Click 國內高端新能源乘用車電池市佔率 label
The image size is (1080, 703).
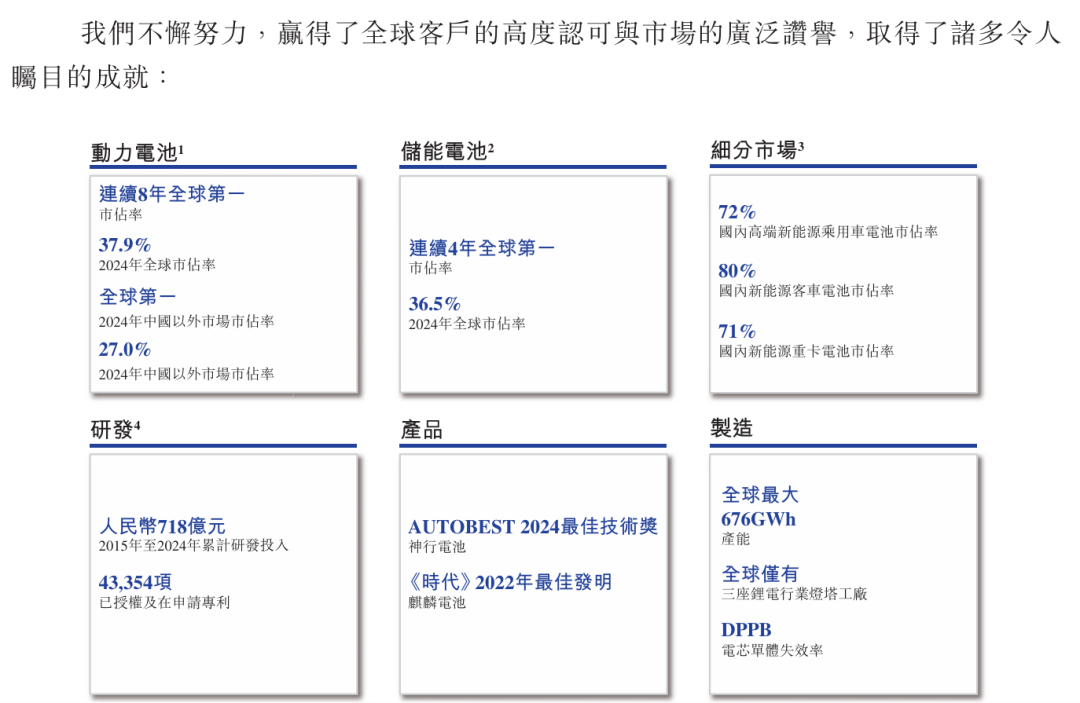[828, 232]
